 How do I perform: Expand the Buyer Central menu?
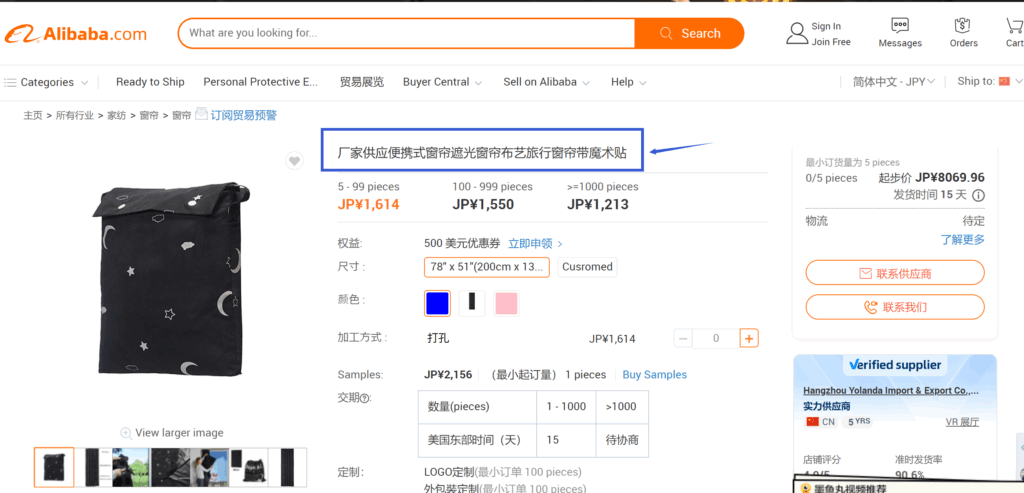tap(442, 82)
